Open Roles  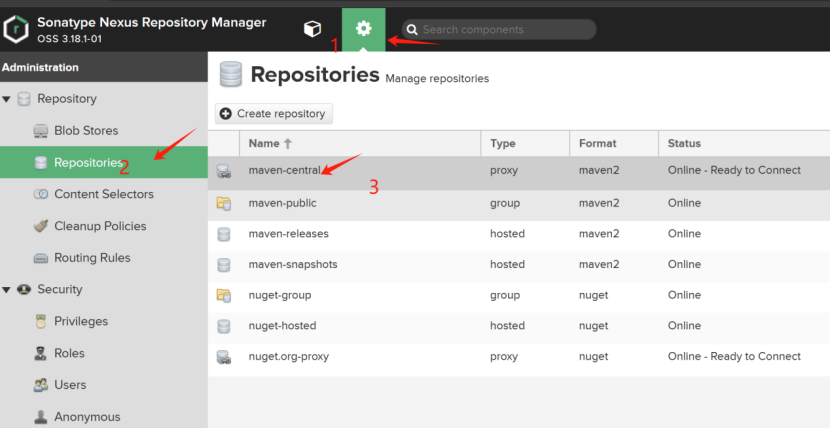pos(69,353)
